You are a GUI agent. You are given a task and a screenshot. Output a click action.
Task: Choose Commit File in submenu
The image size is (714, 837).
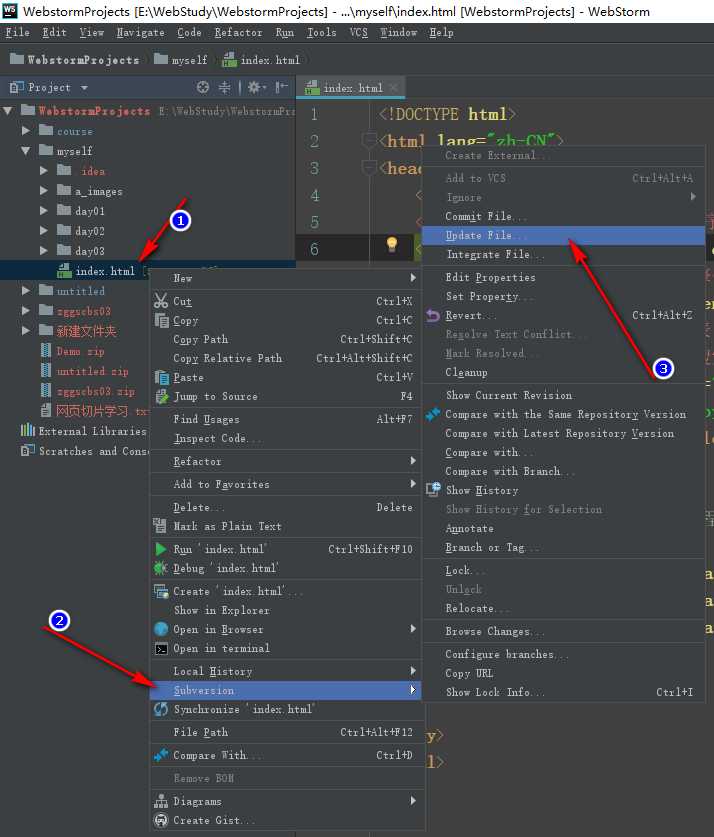coord(564,216)
